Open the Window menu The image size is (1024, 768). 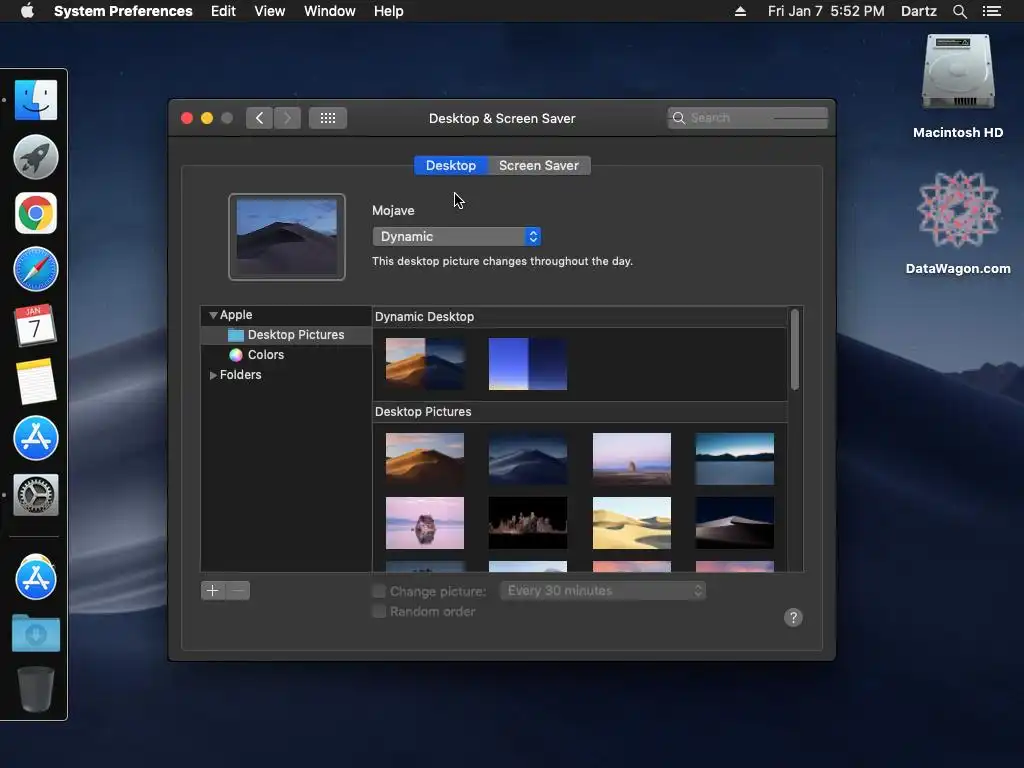pos(329,11)
